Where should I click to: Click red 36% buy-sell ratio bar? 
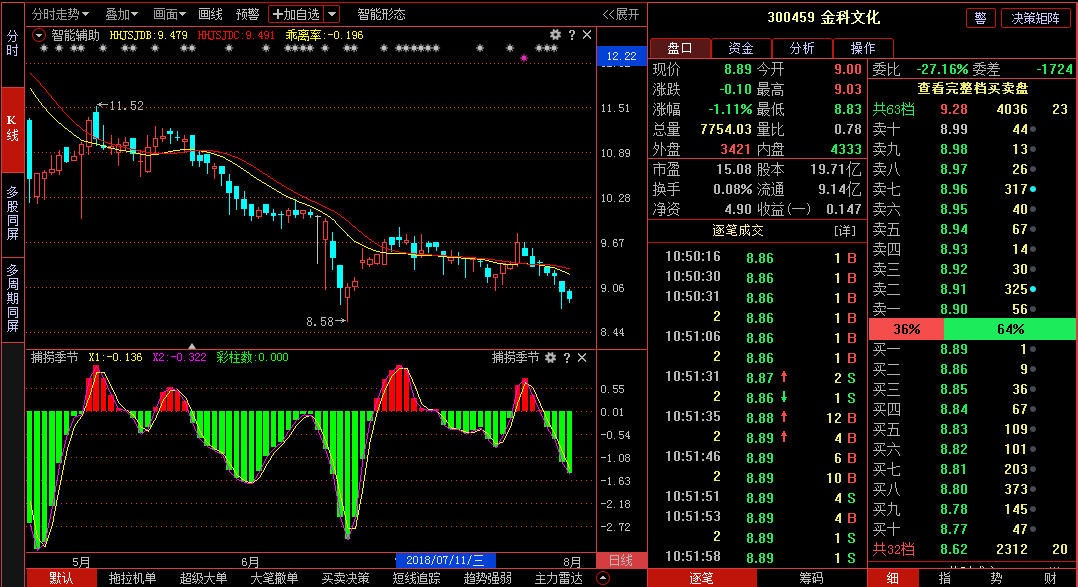[906, 329]
